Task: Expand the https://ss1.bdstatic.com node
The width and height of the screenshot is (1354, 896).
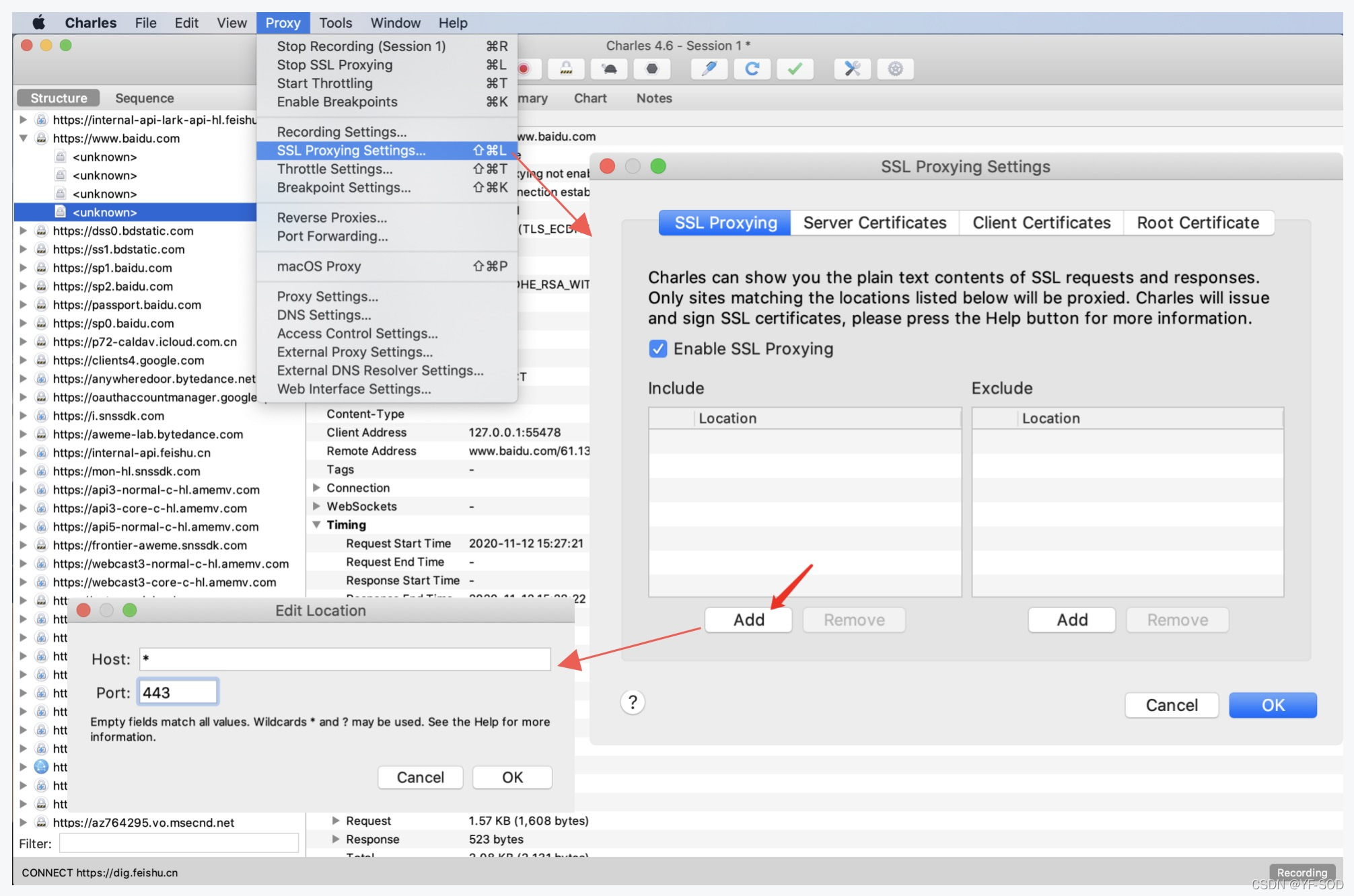Action: (24, 249)
